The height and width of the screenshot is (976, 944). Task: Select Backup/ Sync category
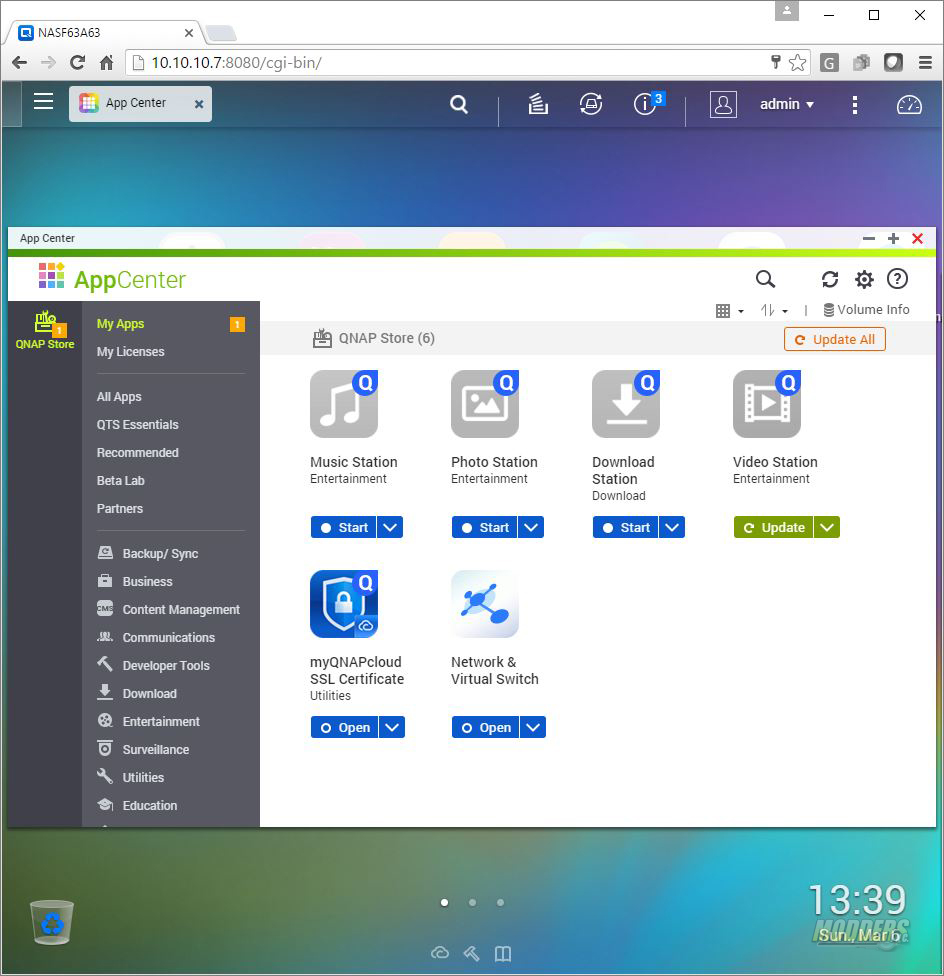(x=148, y=553)
